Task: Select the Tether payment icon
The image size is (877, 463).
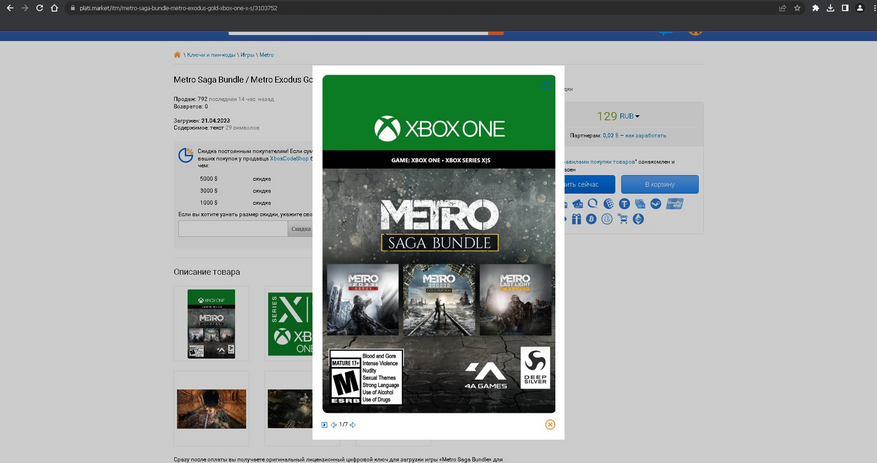Action: [624, 204]
